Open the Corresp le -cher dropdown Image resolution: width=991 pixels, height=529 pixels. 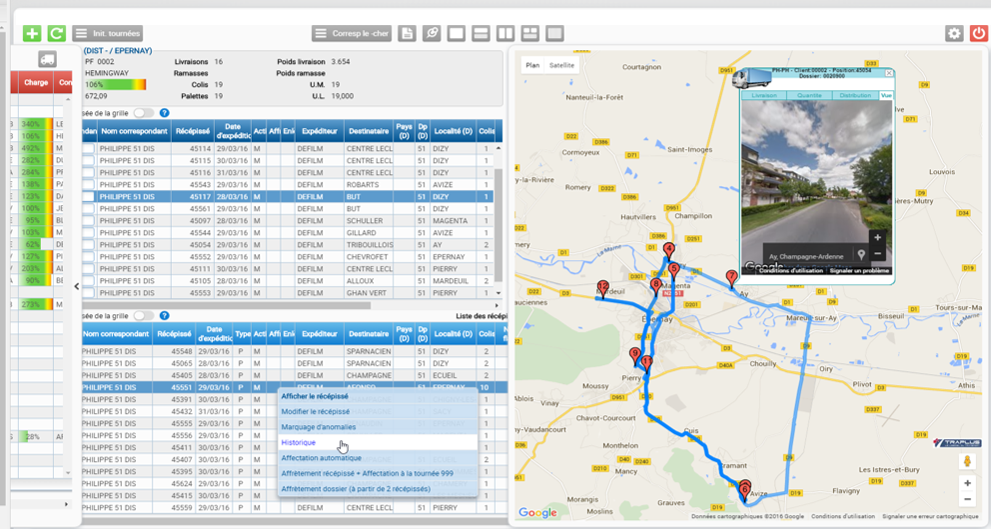(351, 34)
